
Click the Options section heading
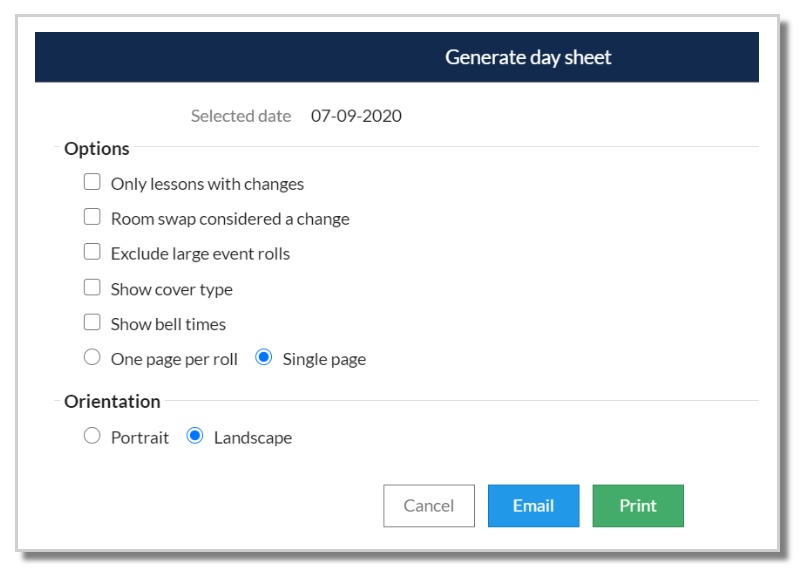[97, 149]
